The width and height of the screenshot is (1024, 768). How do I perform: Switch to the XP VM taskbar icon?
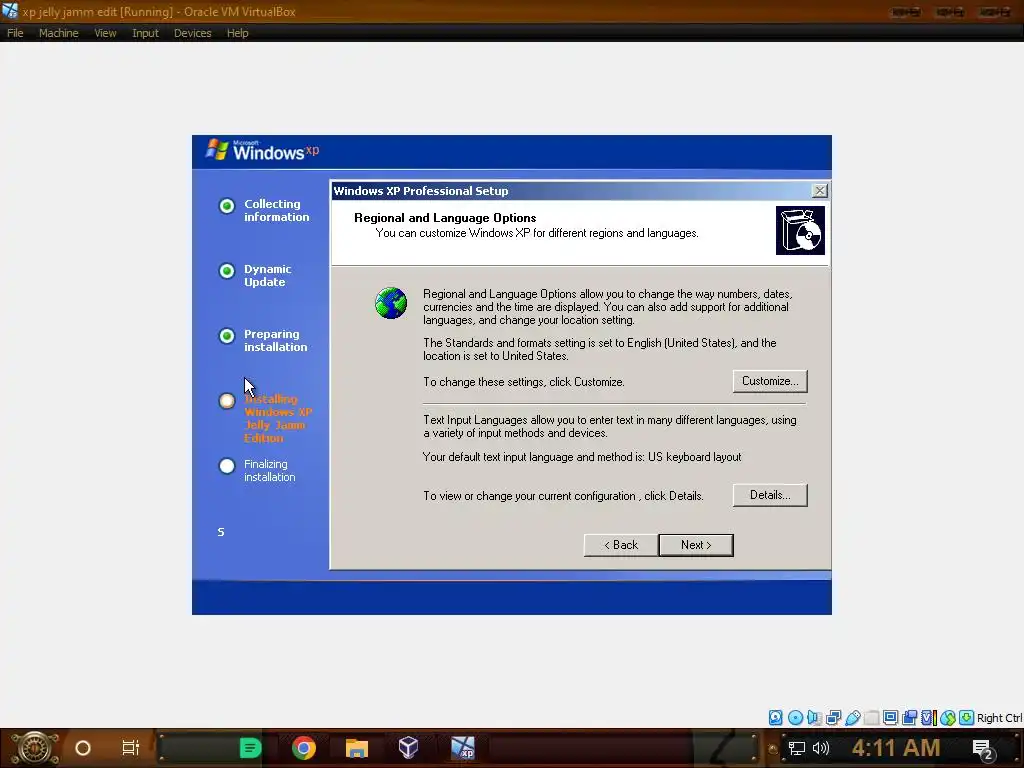(x=463, y=748)
